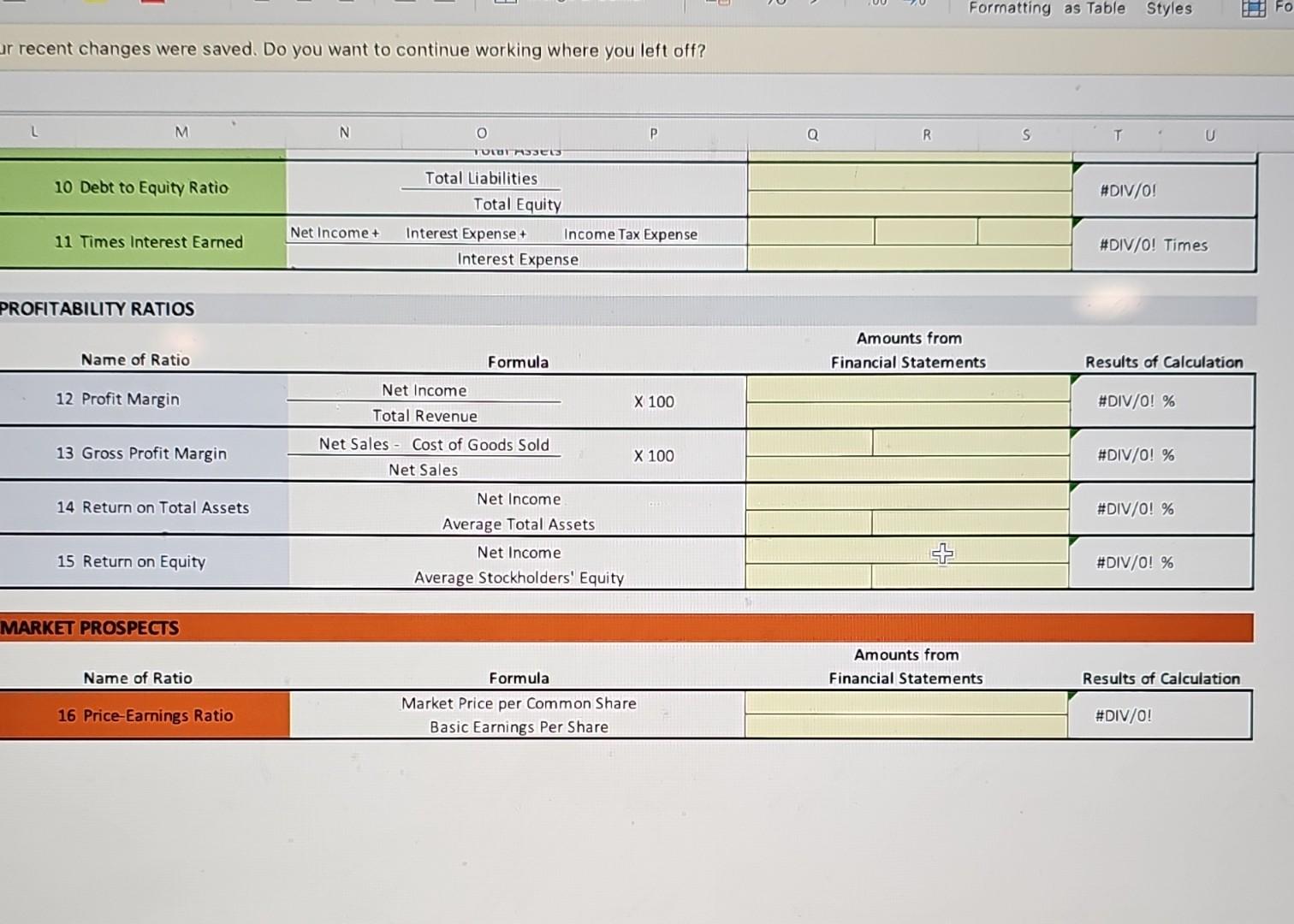Select the Return on Total Assets #DIV/0! % result
Image resolution: width=1294 pixels, height=924 pixels.
1161,509
